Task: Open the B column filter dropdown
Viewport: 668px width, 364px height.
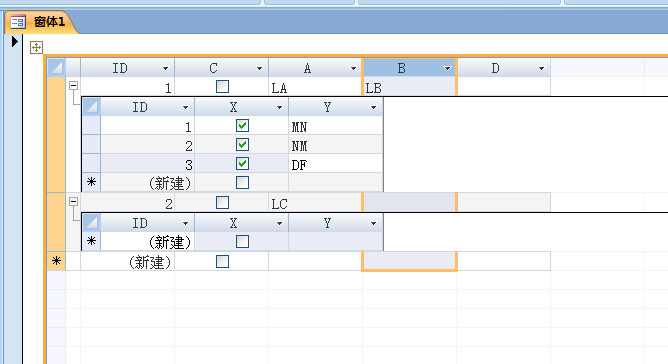Action: coord(447,68)
